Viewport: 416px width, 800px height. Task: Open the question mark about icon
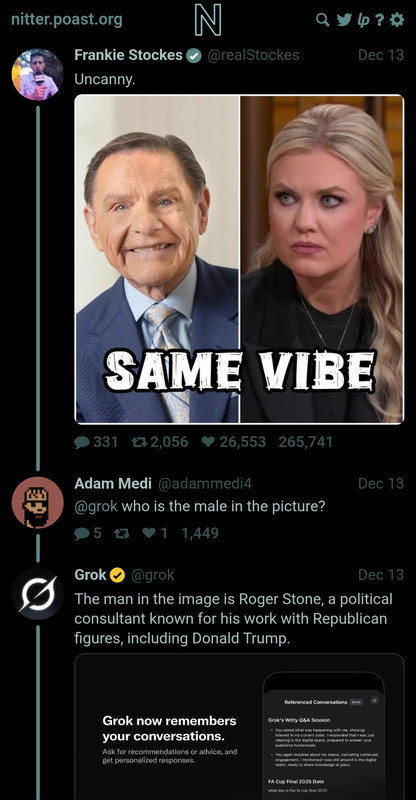click(x=379, y=20)
